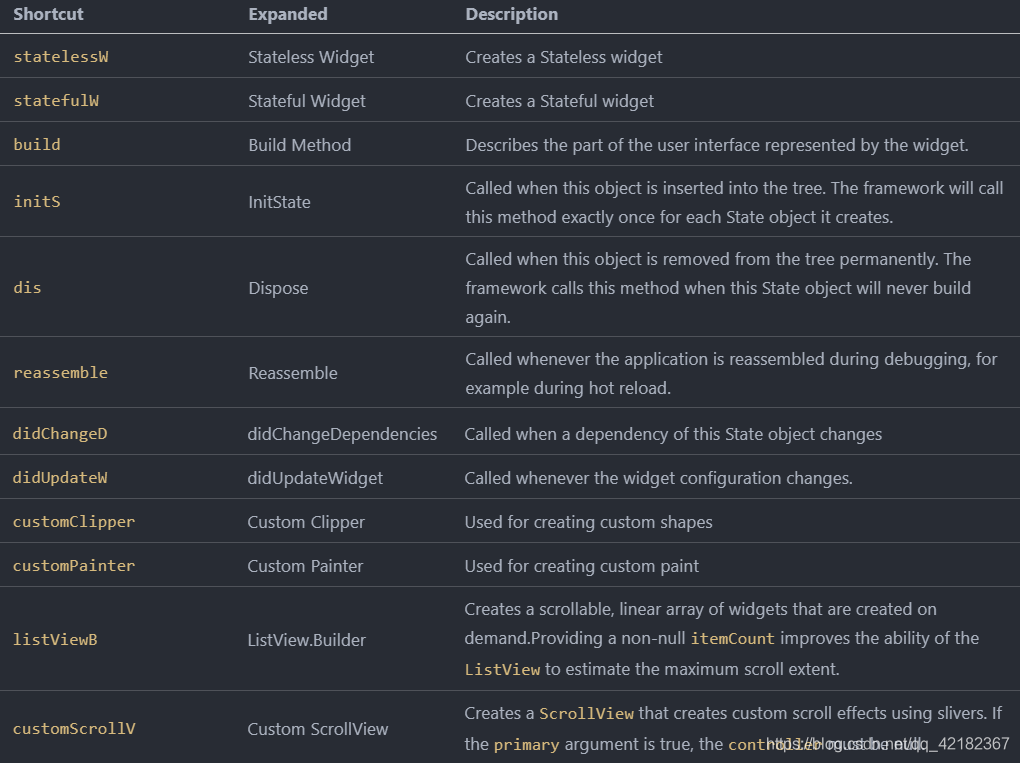Screen dimensions: 1020x763
Task: Click the inline ScrollView code term
Action: (x=586, y=714)
